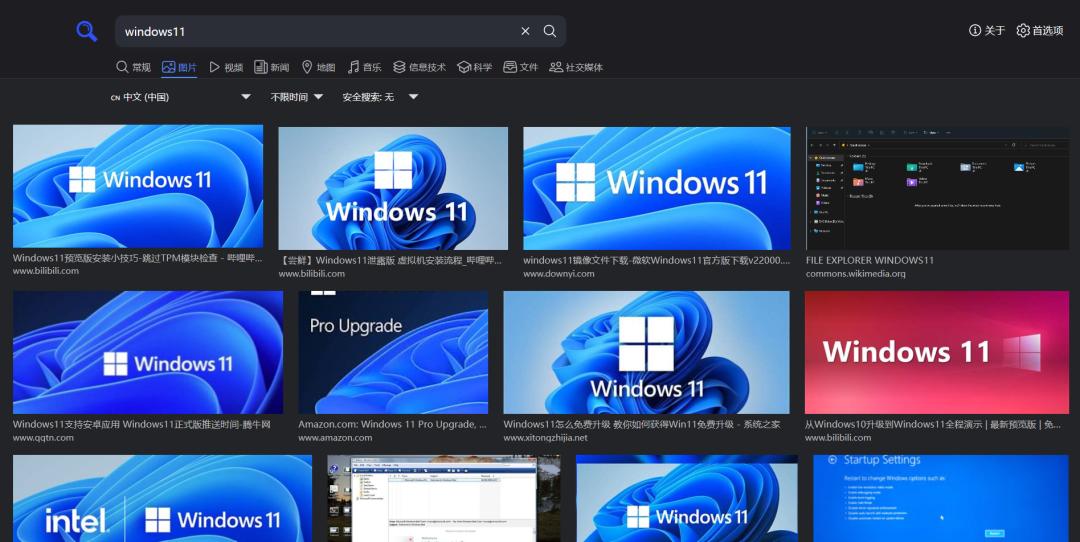Screen dimensions: 1080x542
Task: Click the windows11镜像文件下载 title
Action: coord(657,260)
